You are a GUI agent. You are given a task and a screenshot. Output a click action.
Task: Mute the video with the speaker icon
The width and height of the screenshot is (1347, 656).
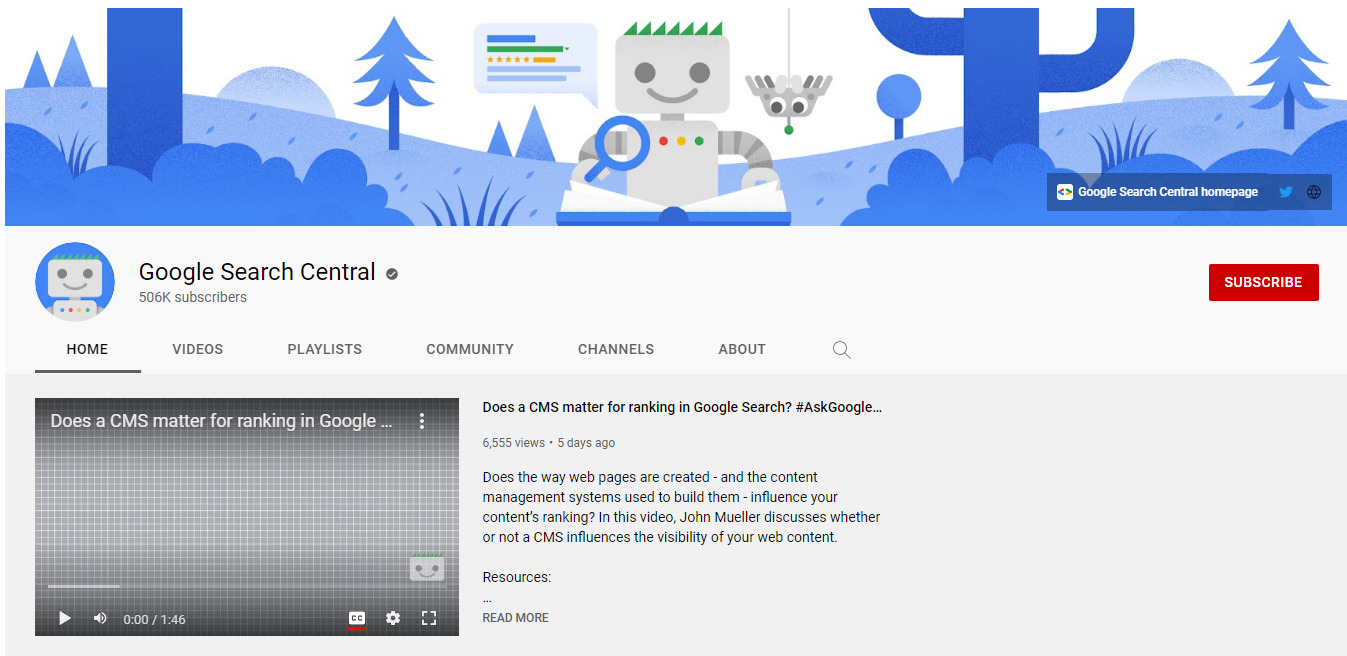[100, 618]
